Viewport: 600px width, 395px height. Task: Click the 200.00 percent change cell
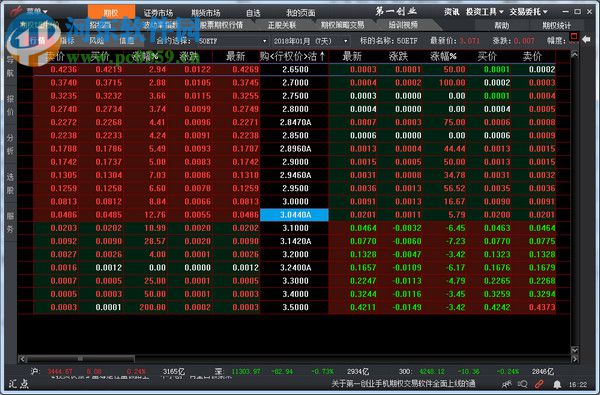click(153, 307)
